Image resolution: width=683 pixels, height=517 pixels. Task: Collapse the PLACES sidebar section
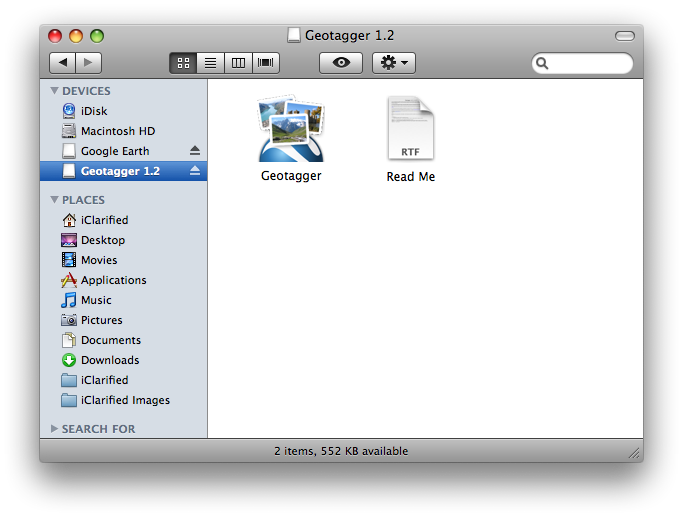54,200
